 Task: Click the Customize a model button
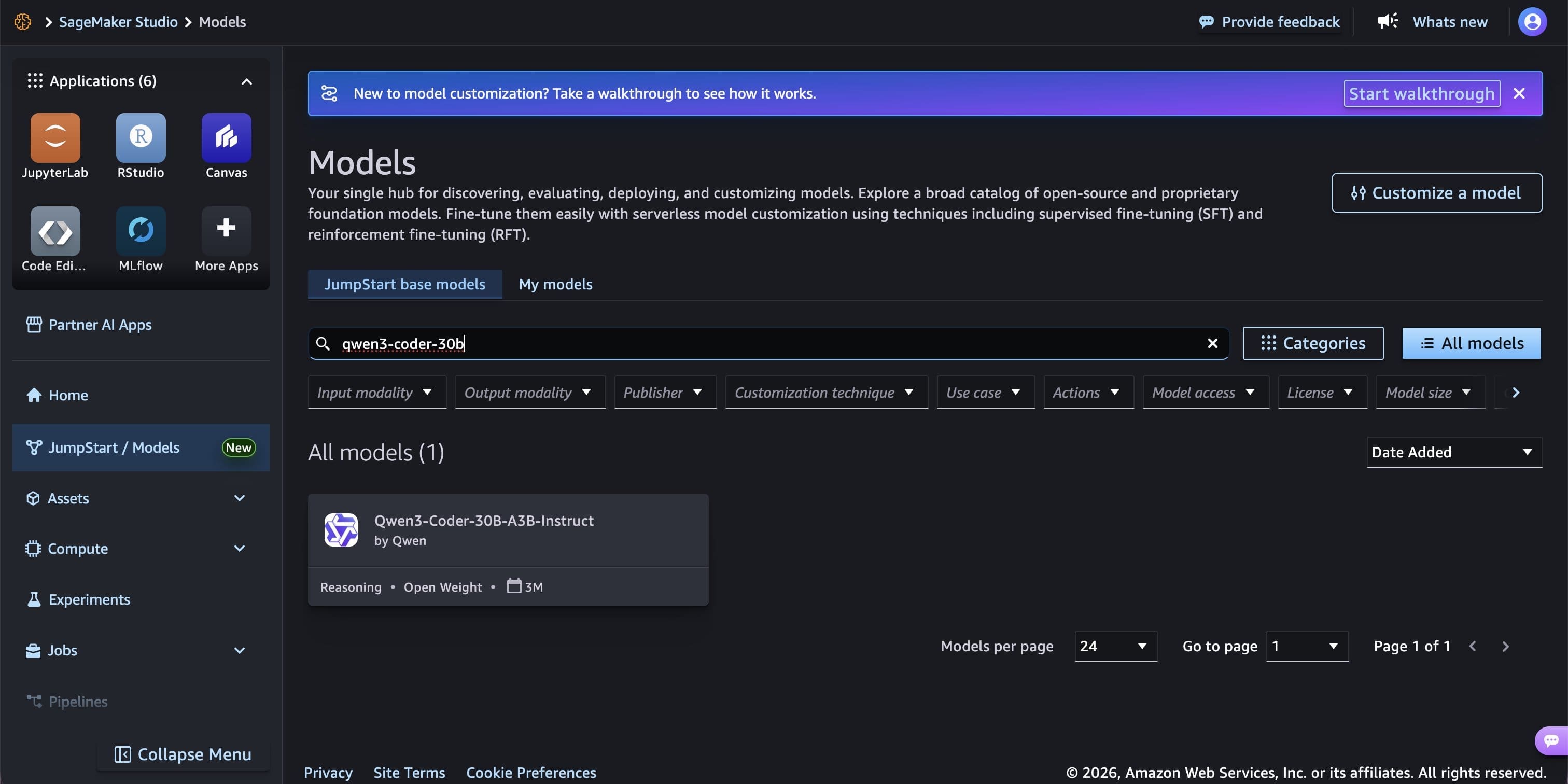tap(1436, 193)
